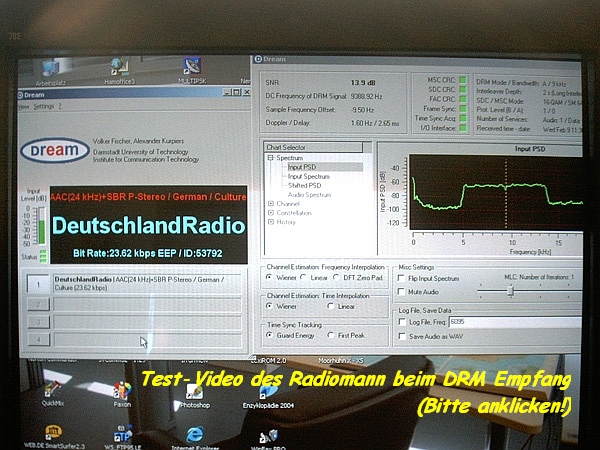Adjust MLC Number of Iterations slider

click(x=510, y=291)
